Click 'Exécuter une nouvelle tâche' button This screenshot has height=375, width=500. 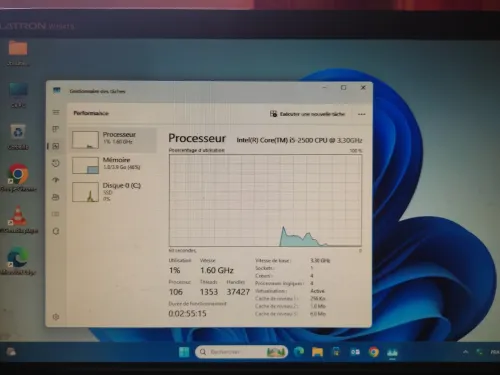point(307,114)
